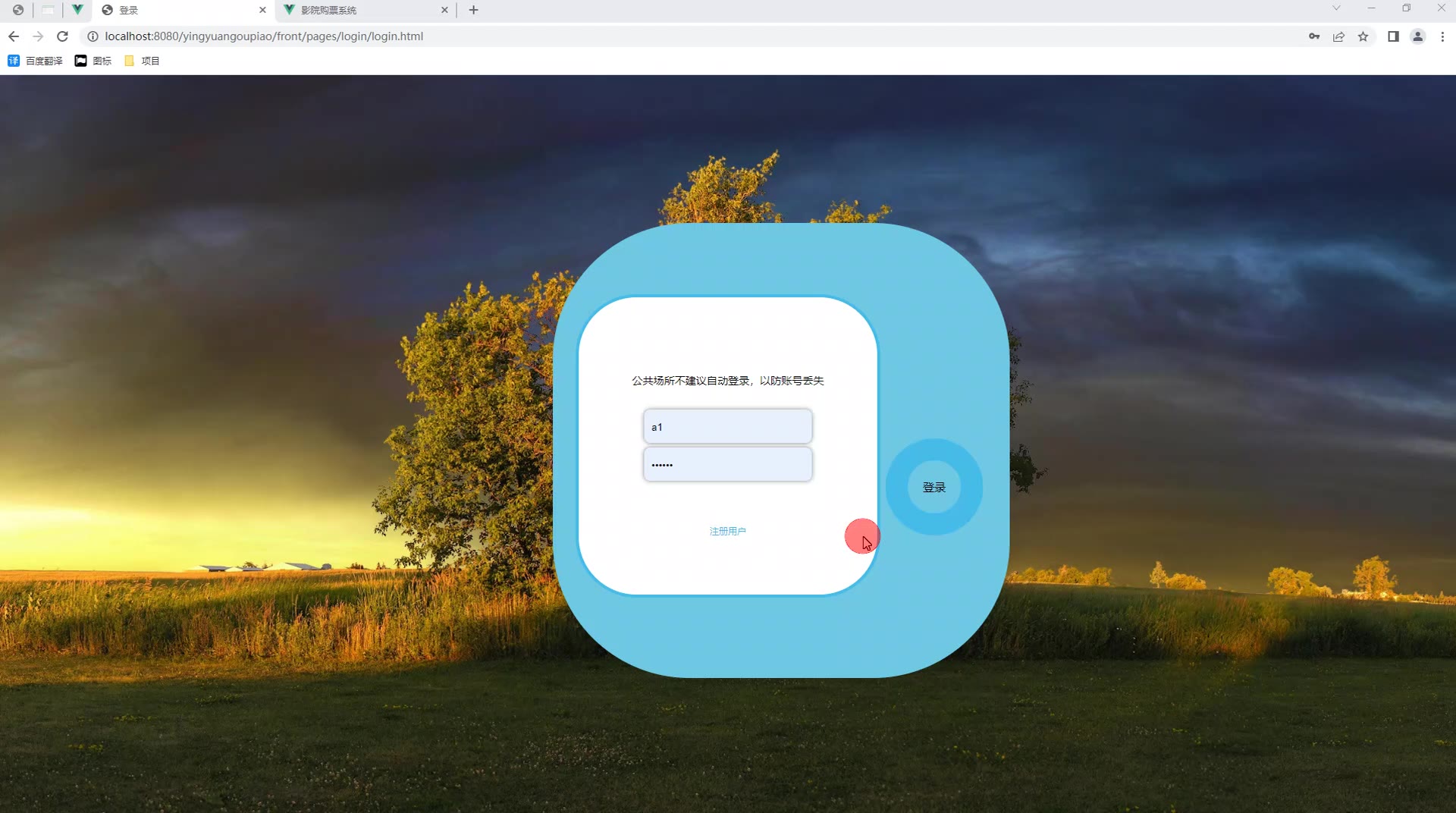1456x813 pixels.
Task: Open 百度翻译 bookmark
Action: [x=35, y=61]
